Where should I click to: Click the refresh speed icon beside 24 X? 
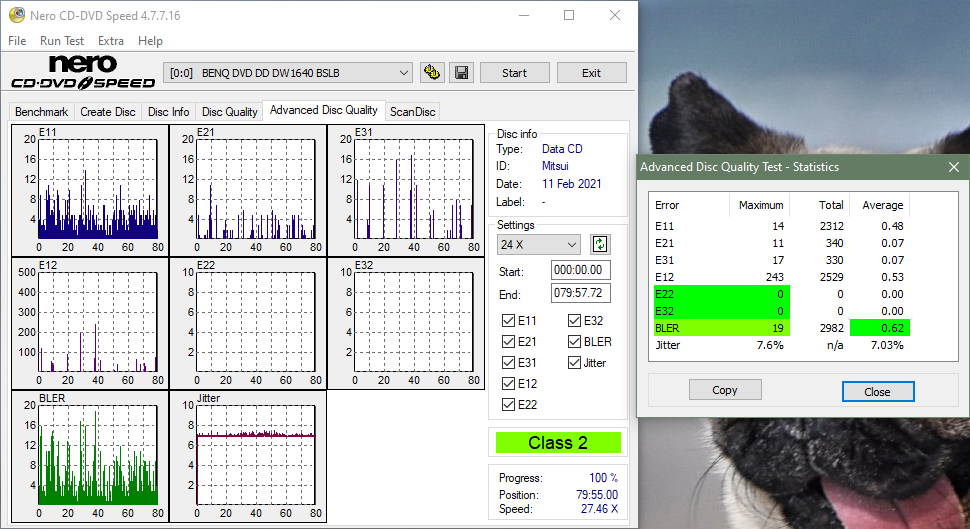click(x=599, y=244)
